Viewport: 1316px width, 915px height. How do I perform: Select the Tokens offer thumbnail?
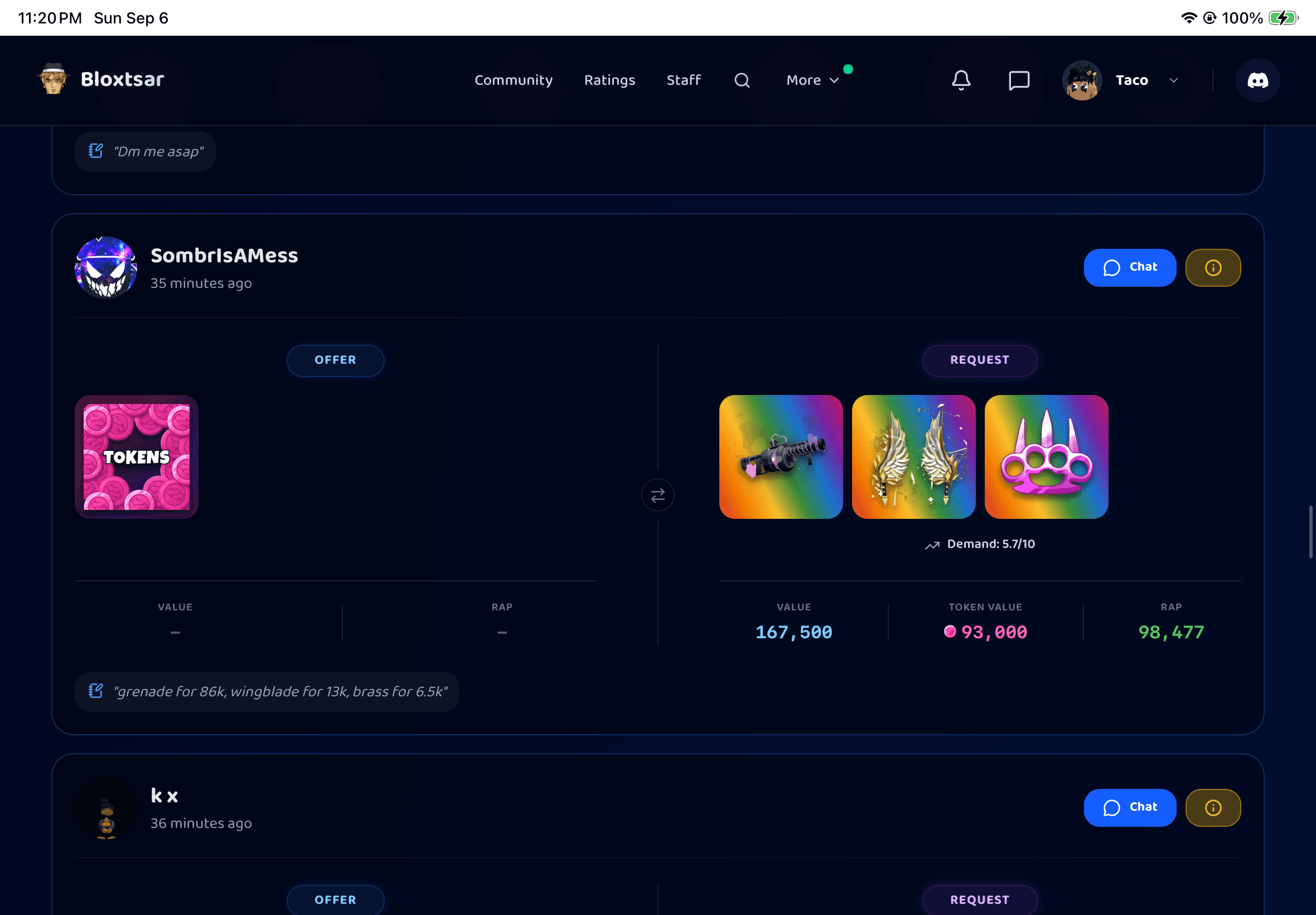click(x=137, y=456)
